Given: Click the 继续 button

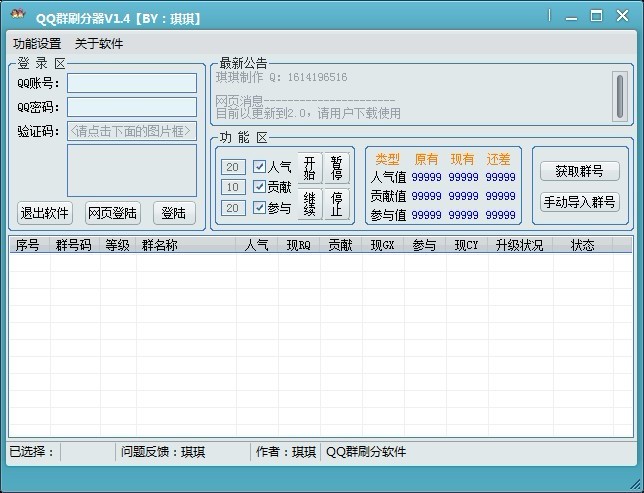Looking at the screenshot, I should pos(310,204).
